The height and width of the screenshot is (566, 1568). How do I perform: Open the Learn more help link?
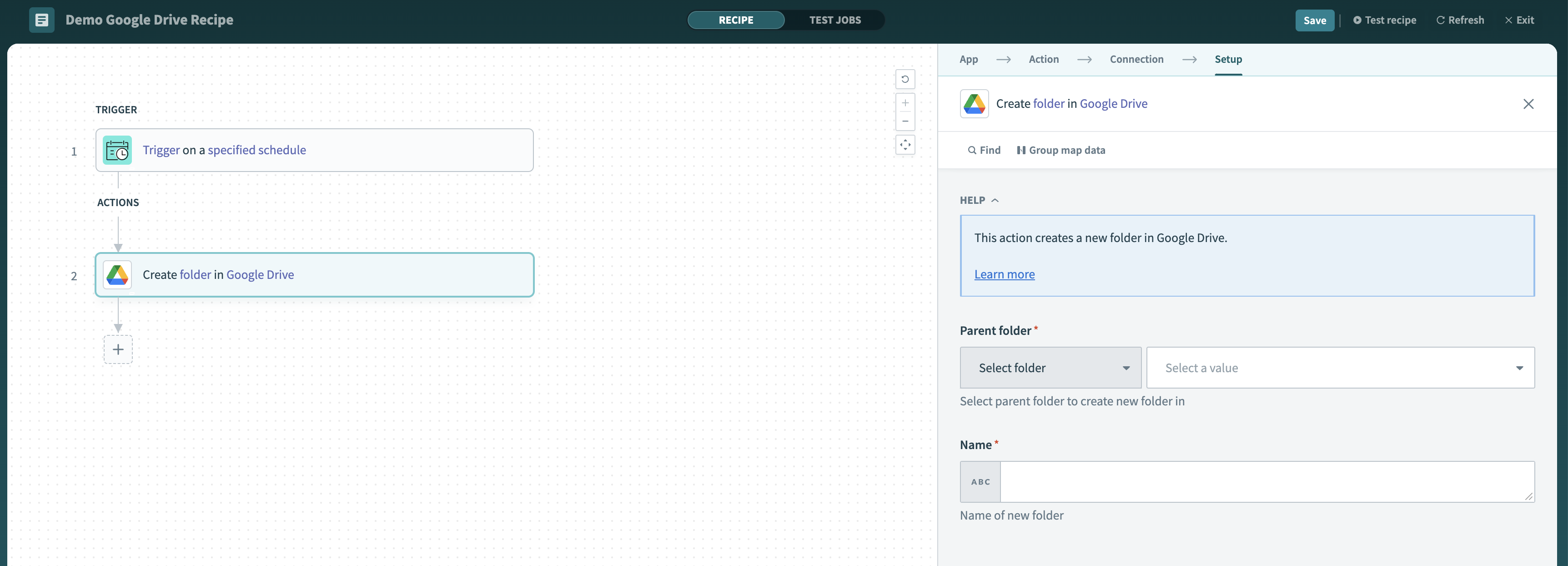(x=1005, y=274)
